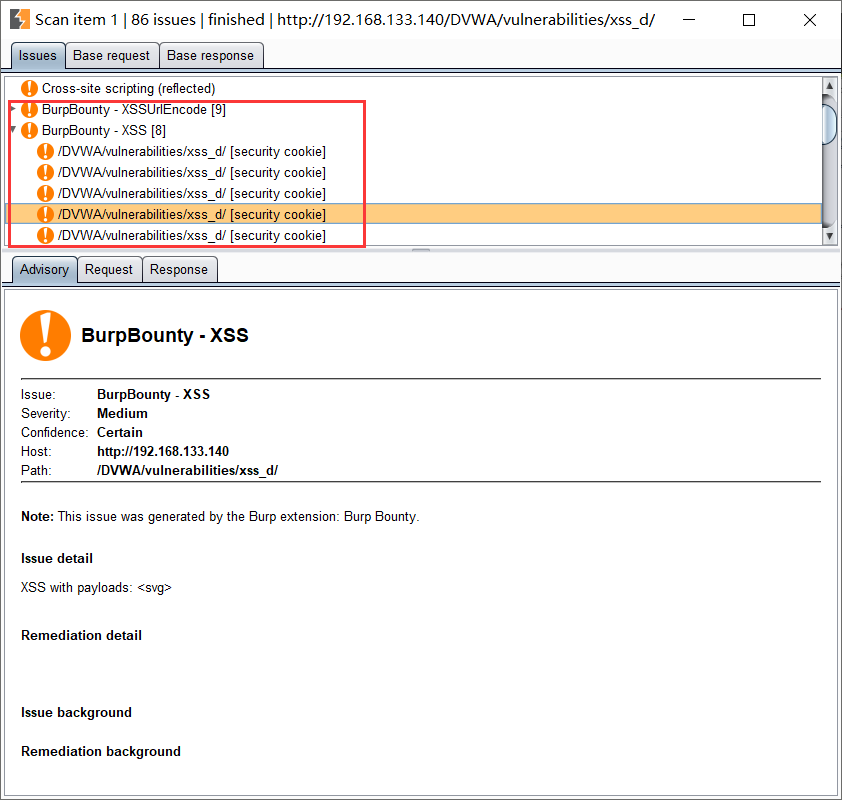
Task: Click the Remediation detail heading
Action: coord(82,636)
